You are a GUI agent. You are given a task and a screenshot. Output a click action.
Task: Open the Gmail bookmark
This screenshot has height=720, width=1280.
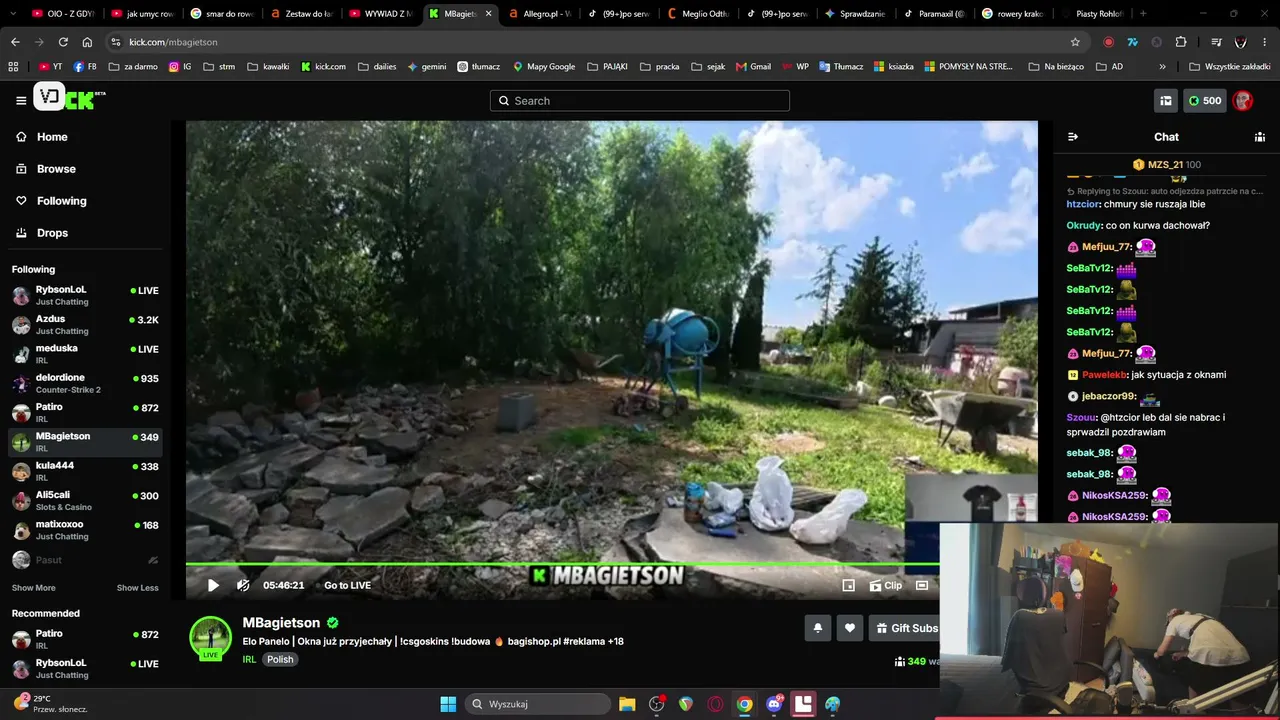[x=753, y=67]
